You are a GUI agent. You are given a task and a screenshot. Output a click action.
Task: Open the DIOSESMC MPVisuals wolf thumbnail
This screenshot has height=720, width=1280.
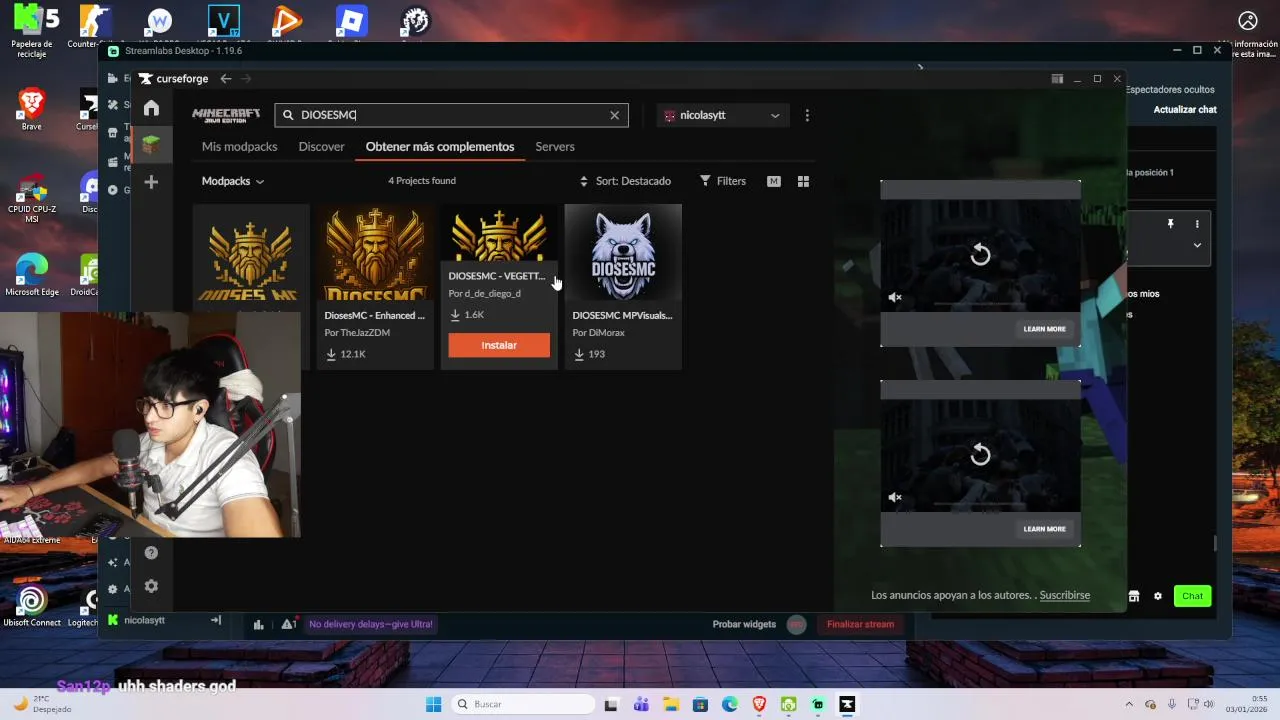pos(623,252)
